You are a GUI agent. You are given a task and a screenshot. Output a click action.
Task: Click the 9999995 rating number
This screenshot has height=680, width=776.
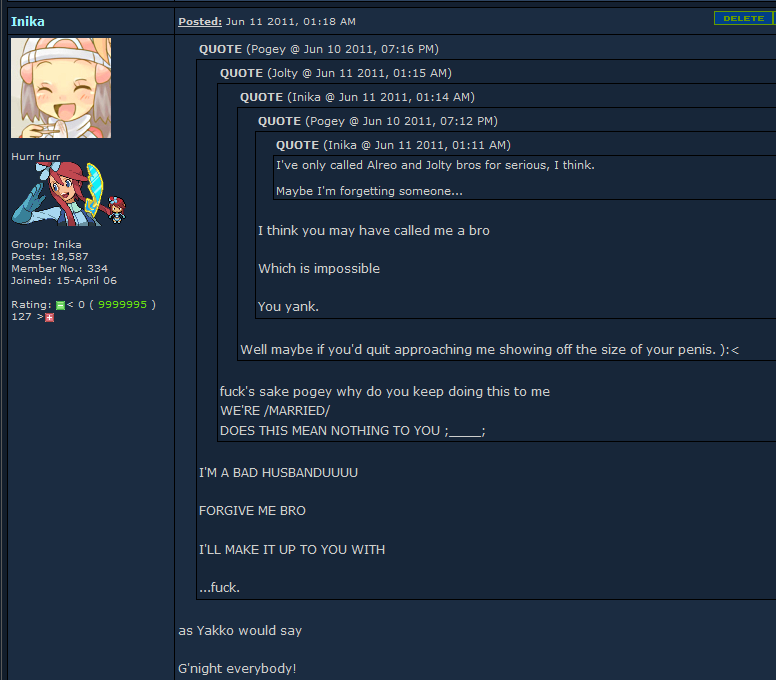[x=122, y=304]
